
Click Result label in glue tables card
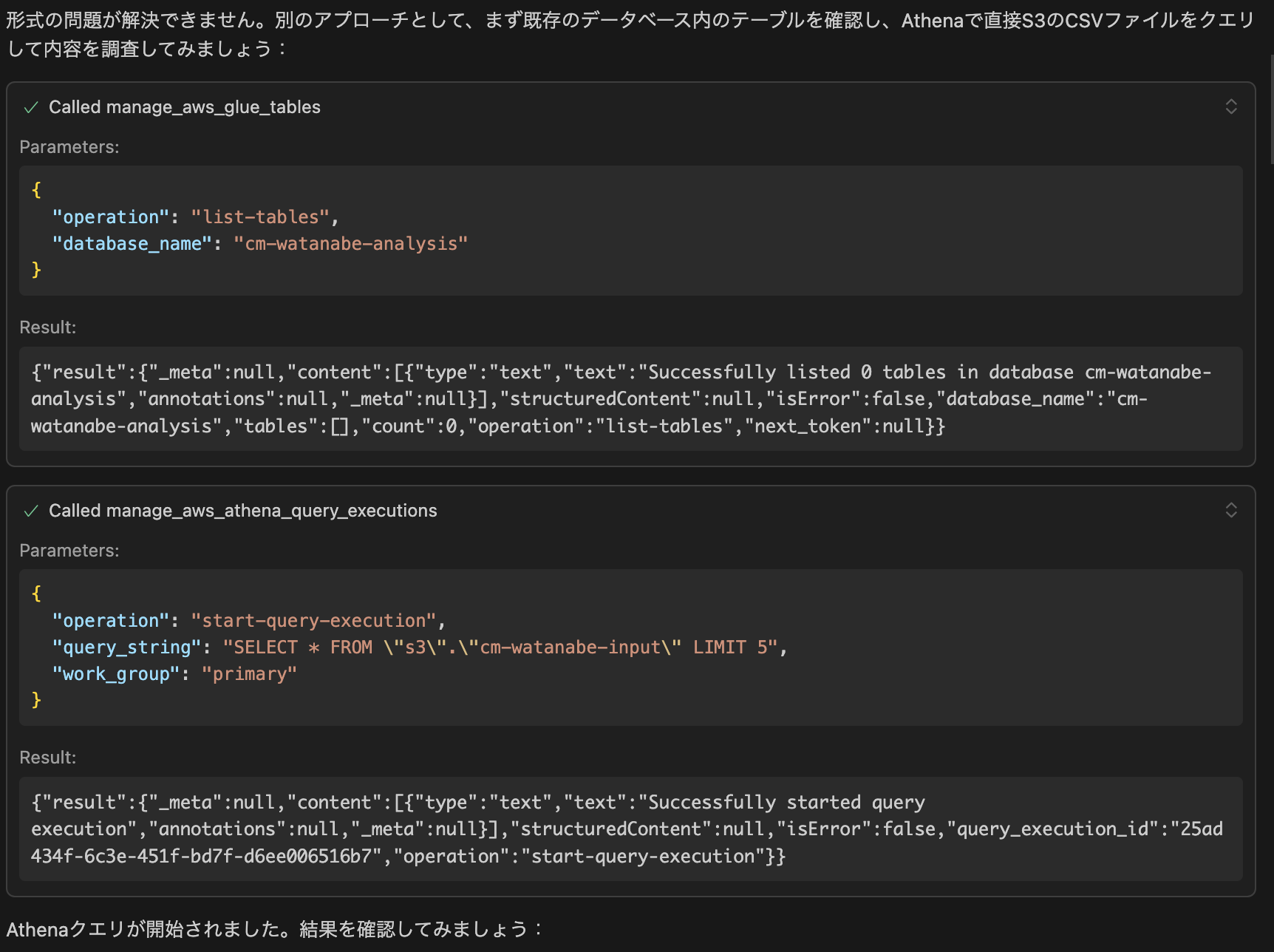coord(48,327)
